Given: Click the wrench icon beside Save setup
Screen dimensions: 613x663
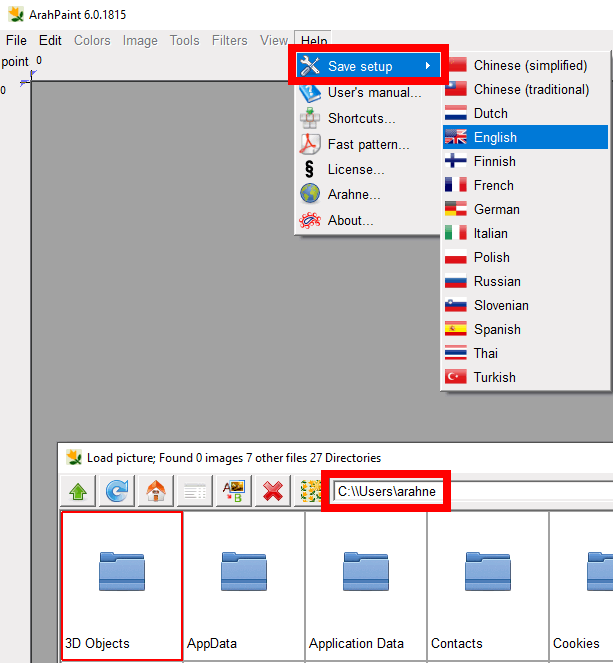Looking at the screenshot, I should (310, 66).
